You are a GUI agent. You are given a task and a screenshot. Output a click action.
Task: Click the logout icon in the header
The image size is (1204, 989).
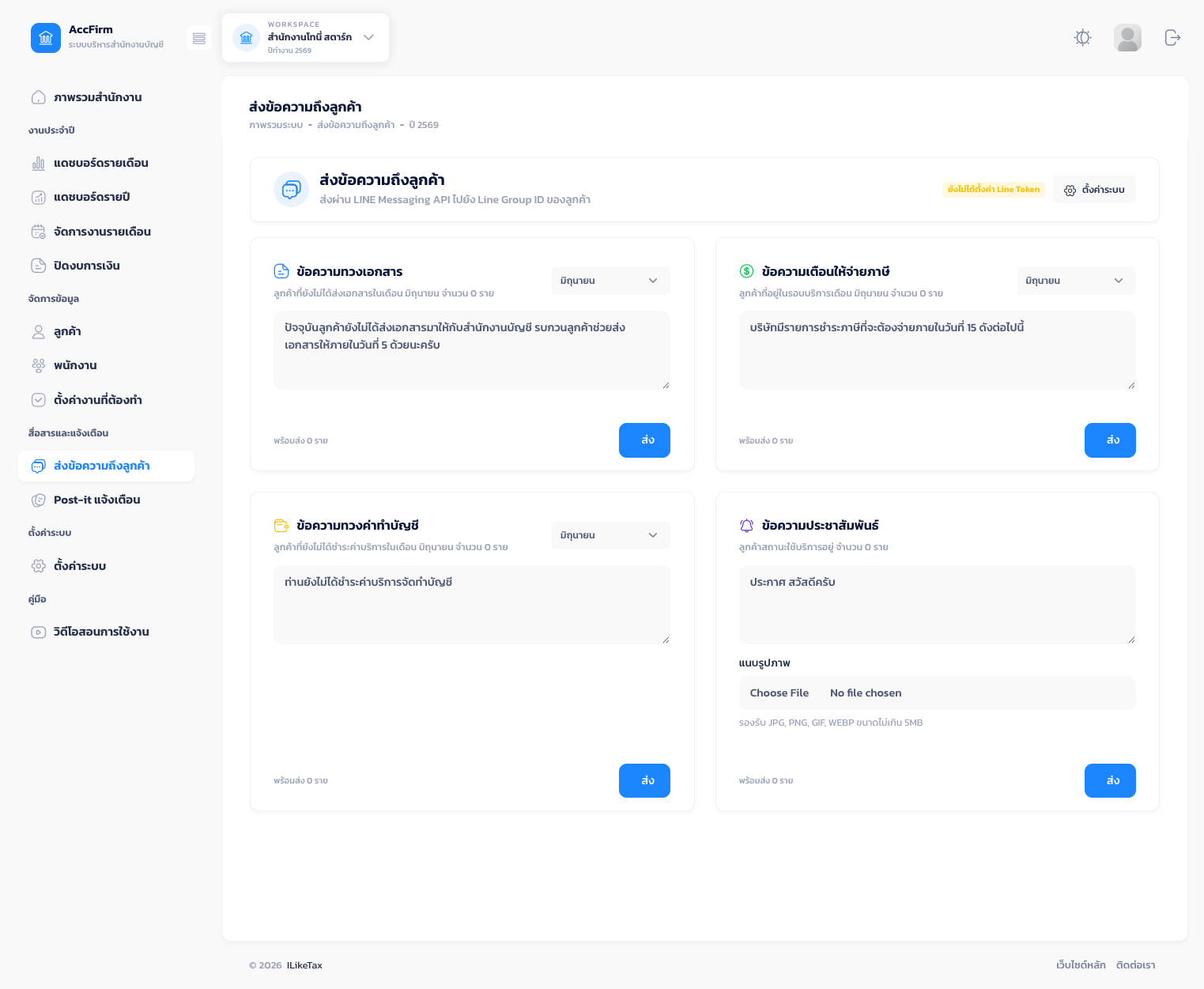(x=1173, y=37)
